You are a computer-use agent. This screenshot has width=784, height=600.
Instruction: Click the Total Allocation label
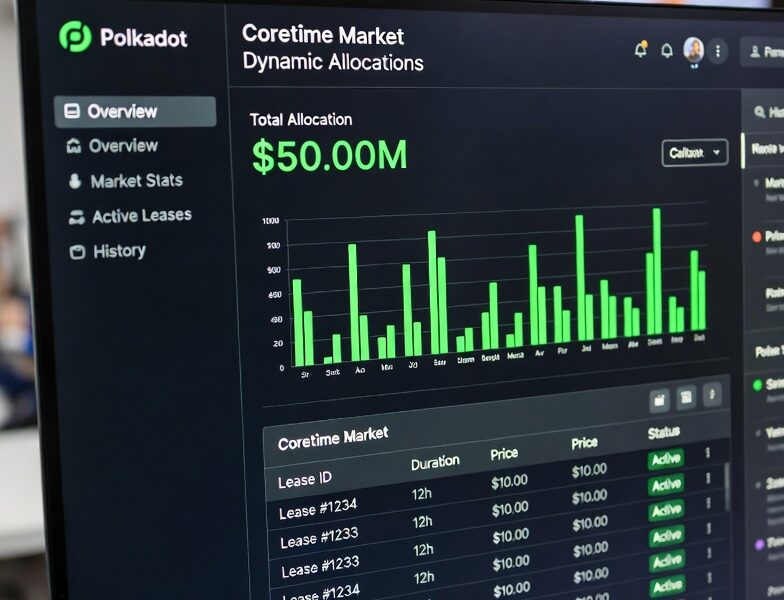pyautogui.click(x=301, y=120)
